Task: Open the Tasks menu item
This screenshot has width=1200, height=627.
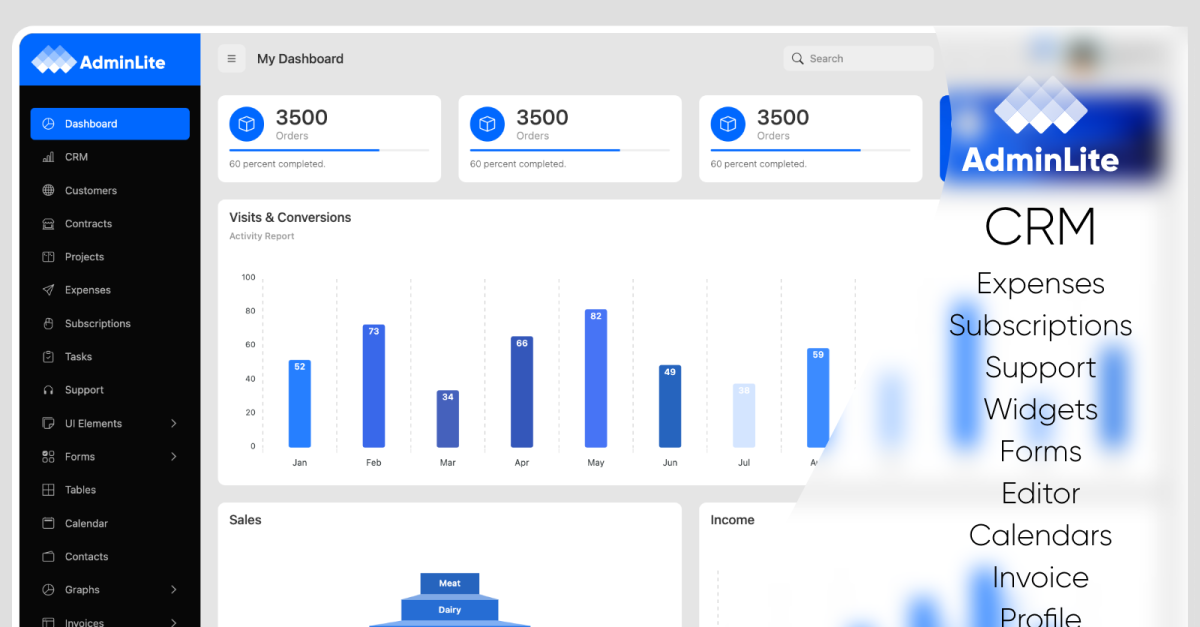Action: click(75, 356)
